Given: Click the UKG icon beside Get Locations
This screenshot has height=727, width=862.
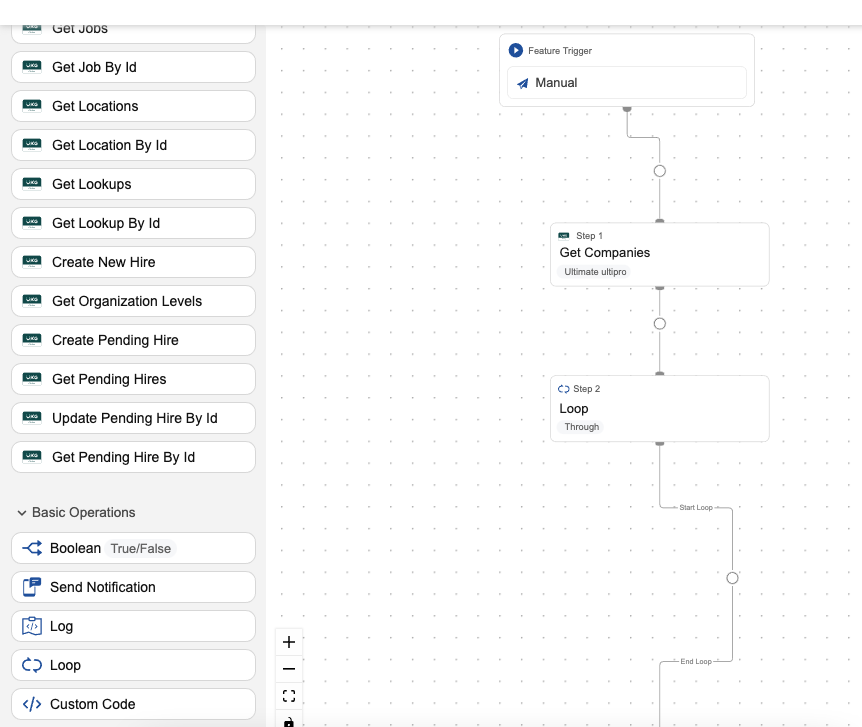Looking at the screenshot, I should point(32,106).
